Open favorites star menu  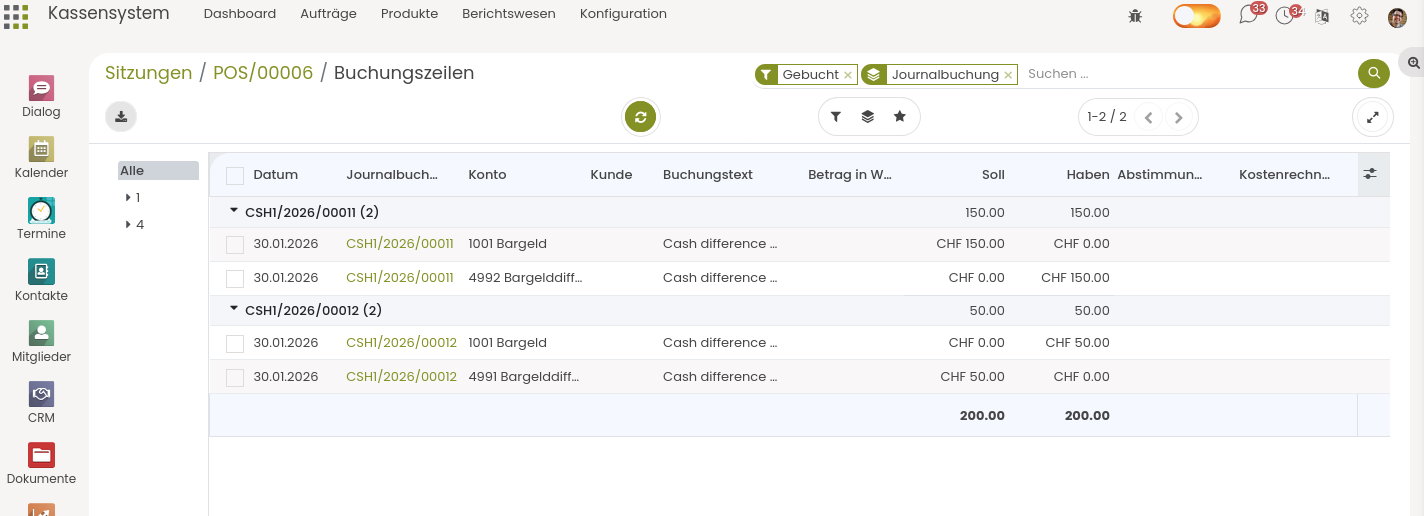click(x=900, y=117)
